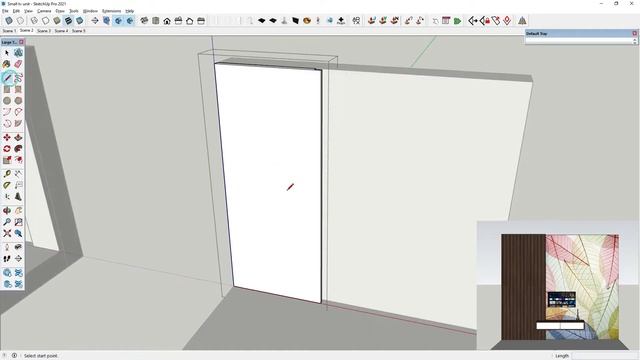This screenshot has width=640, height=360.
Task: Enable X-Ray face style
Action: point(9,20)
